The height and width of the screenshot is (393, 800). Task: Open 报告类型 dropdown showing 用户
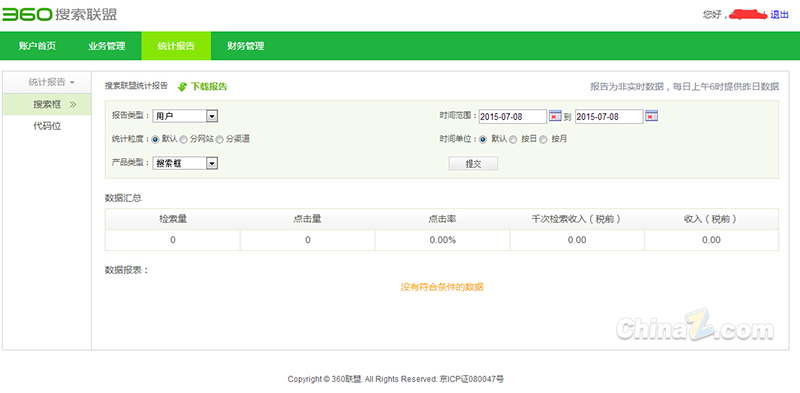tap(185, 116)
